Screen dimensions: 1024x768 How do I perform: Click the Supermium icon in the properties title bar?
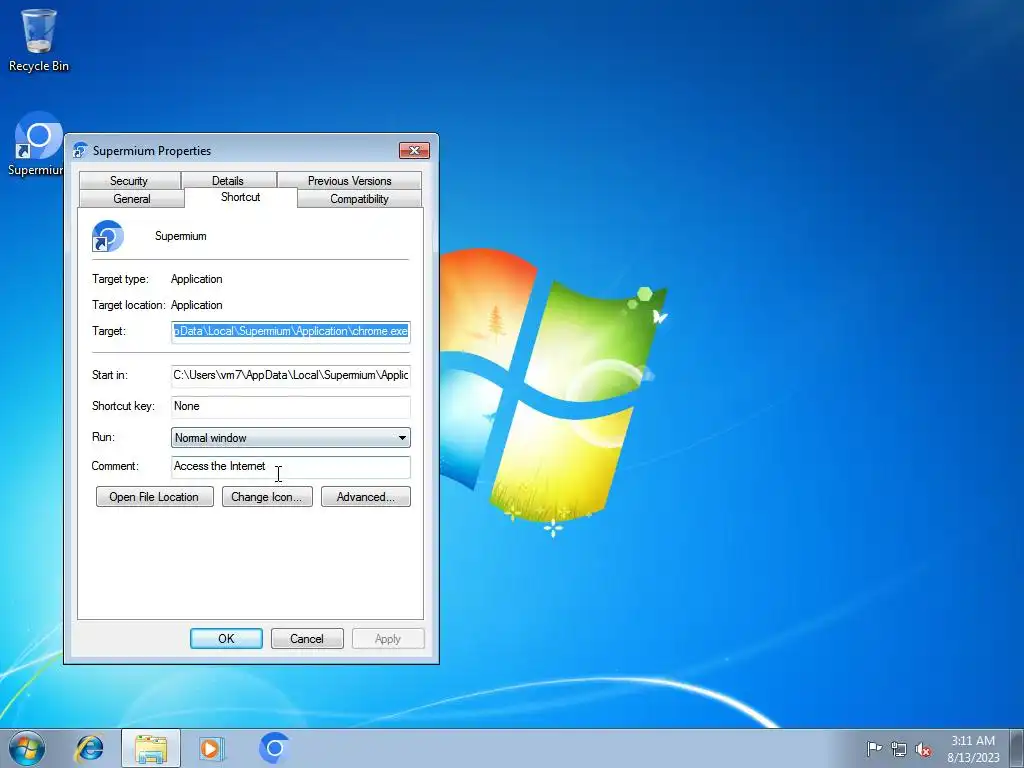point(80,151)
